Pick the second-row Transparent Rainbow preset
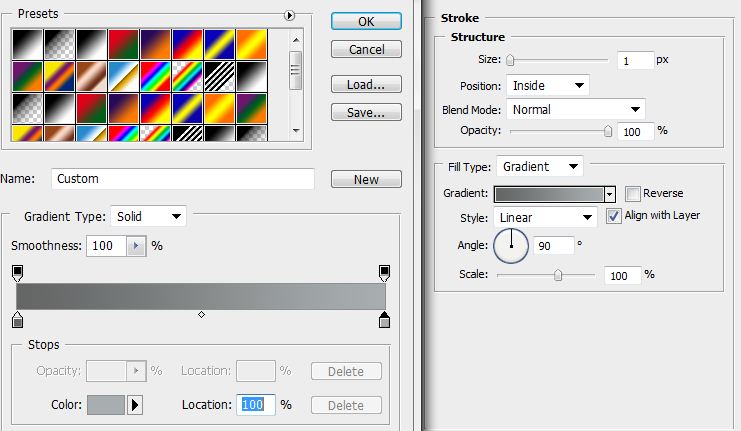741x431 pixels. pyautogui.click(x=187, y=76)
